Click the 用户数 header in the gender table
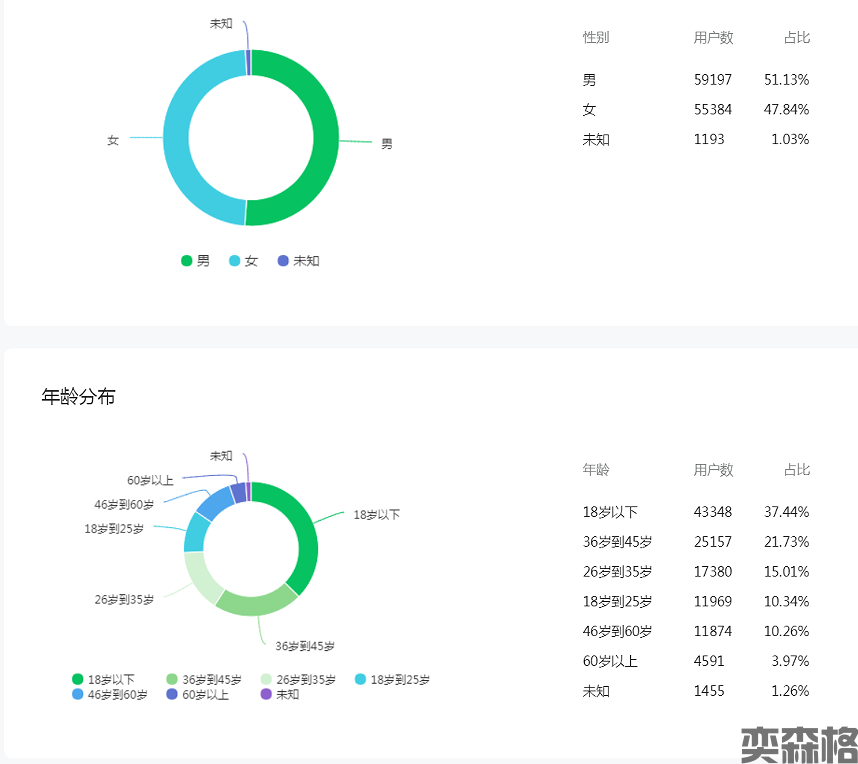 click(x=713, y=38)
